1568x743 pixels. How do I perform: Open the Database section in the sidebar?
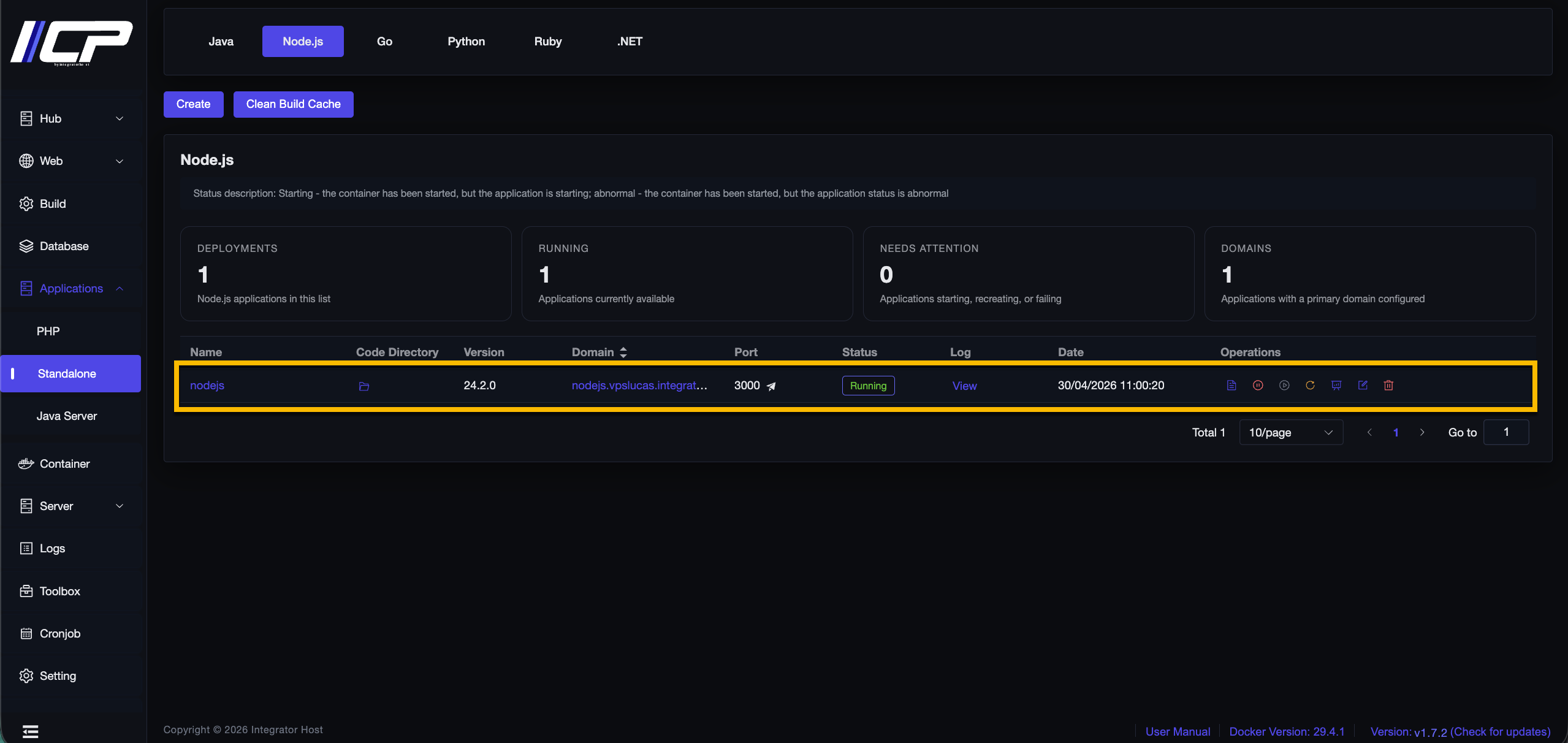click(x=54, y=246)
